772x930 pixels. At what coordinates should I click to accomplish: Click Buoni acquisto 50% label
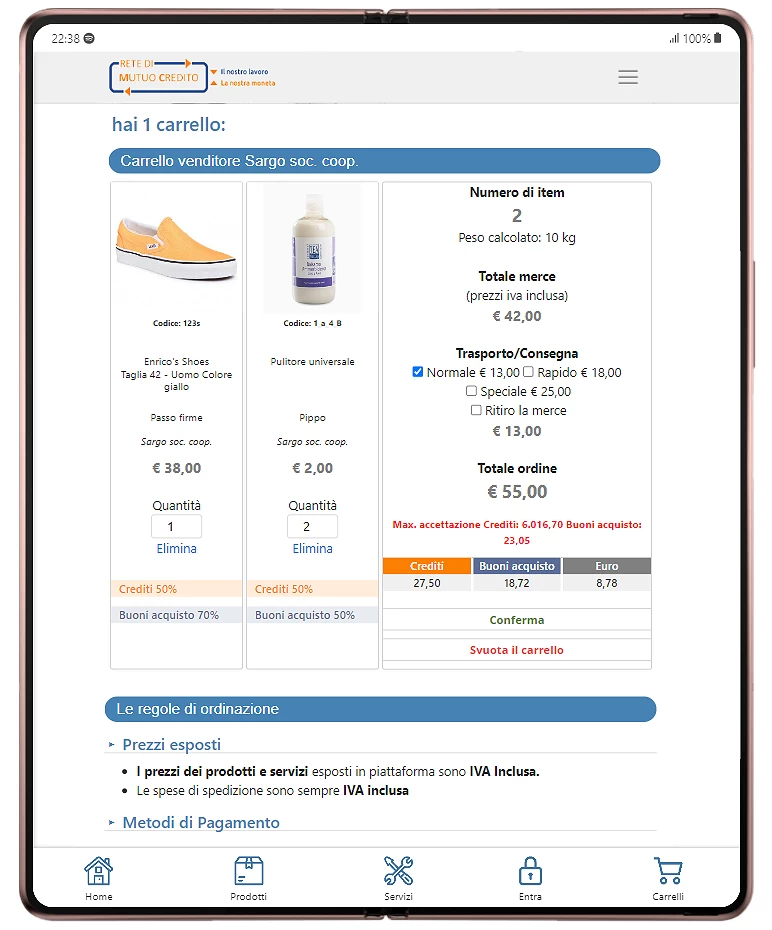[312, 615]
